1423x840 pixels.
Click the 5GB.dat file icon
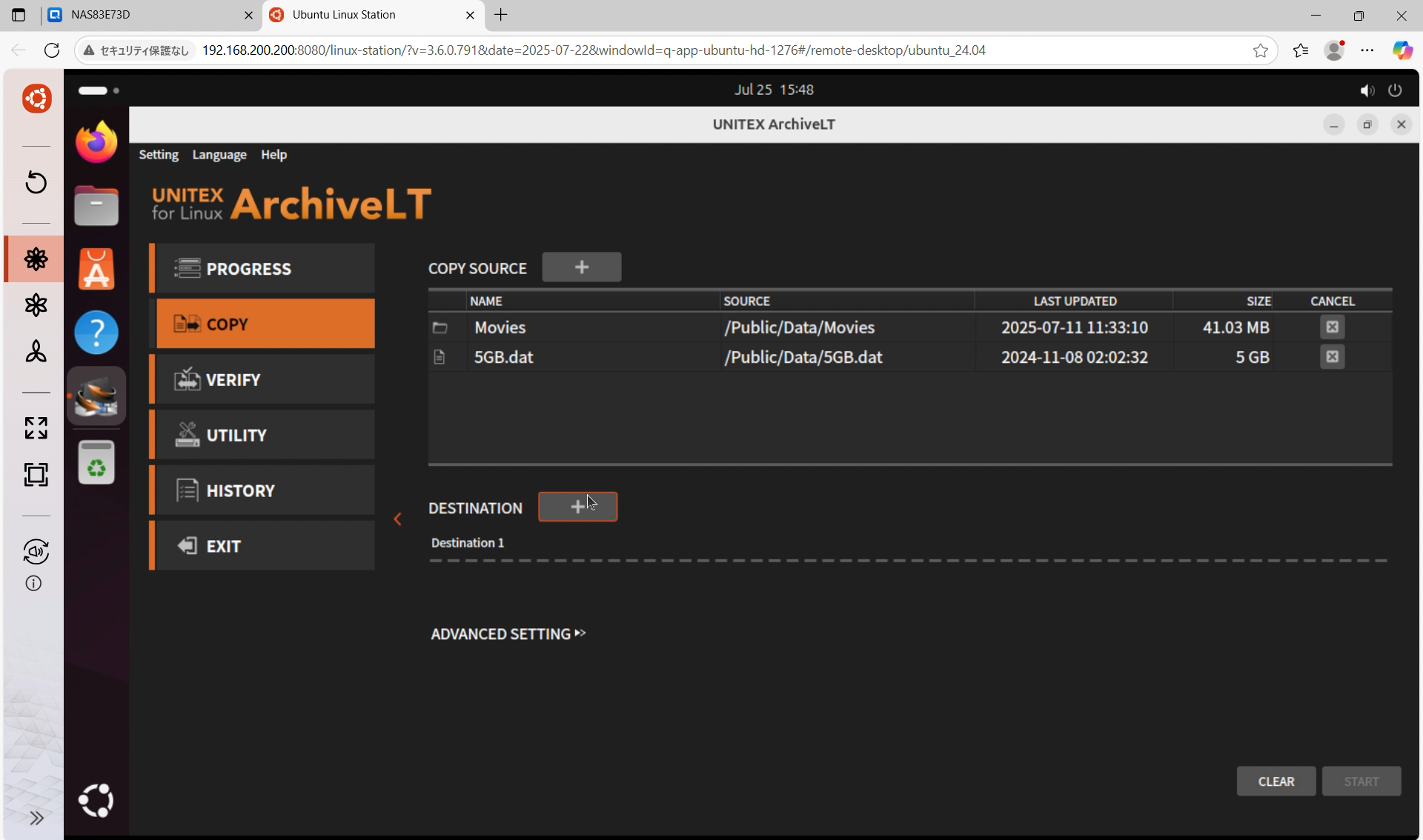click(439, 357)
